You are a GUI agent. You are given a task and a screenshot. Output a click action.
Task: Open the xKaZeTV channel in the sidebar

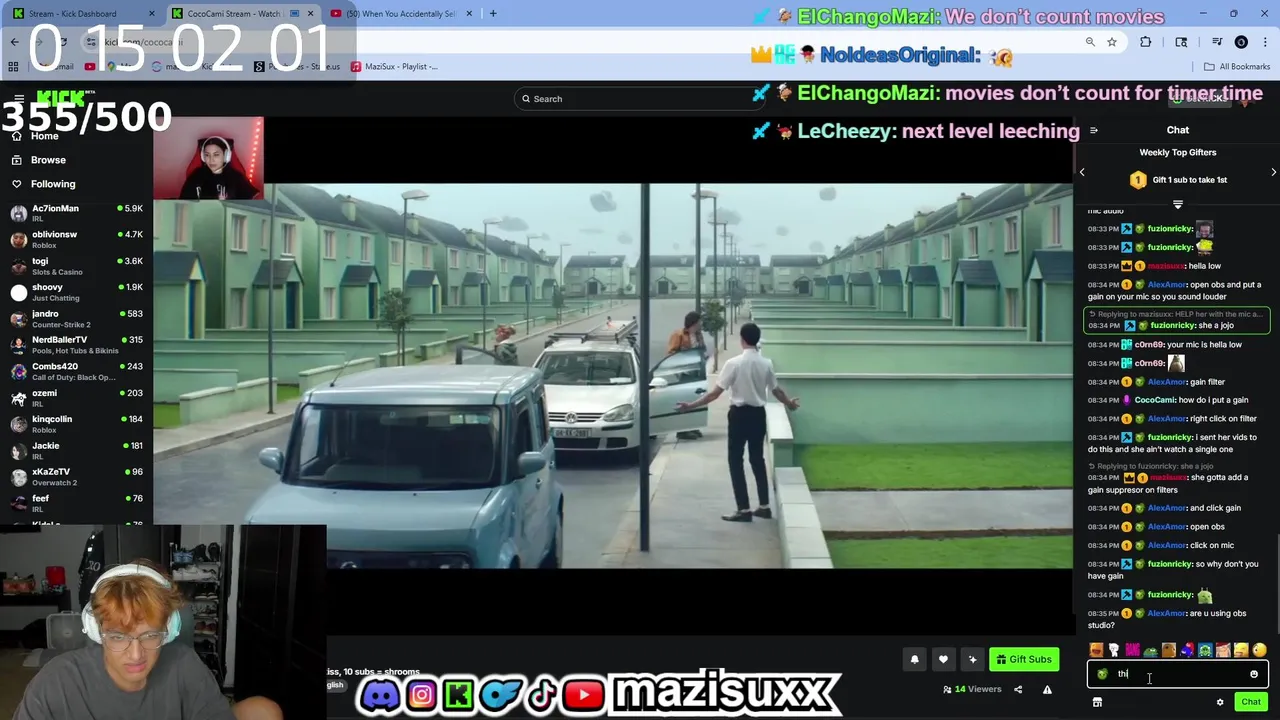(x=76, y=476)
